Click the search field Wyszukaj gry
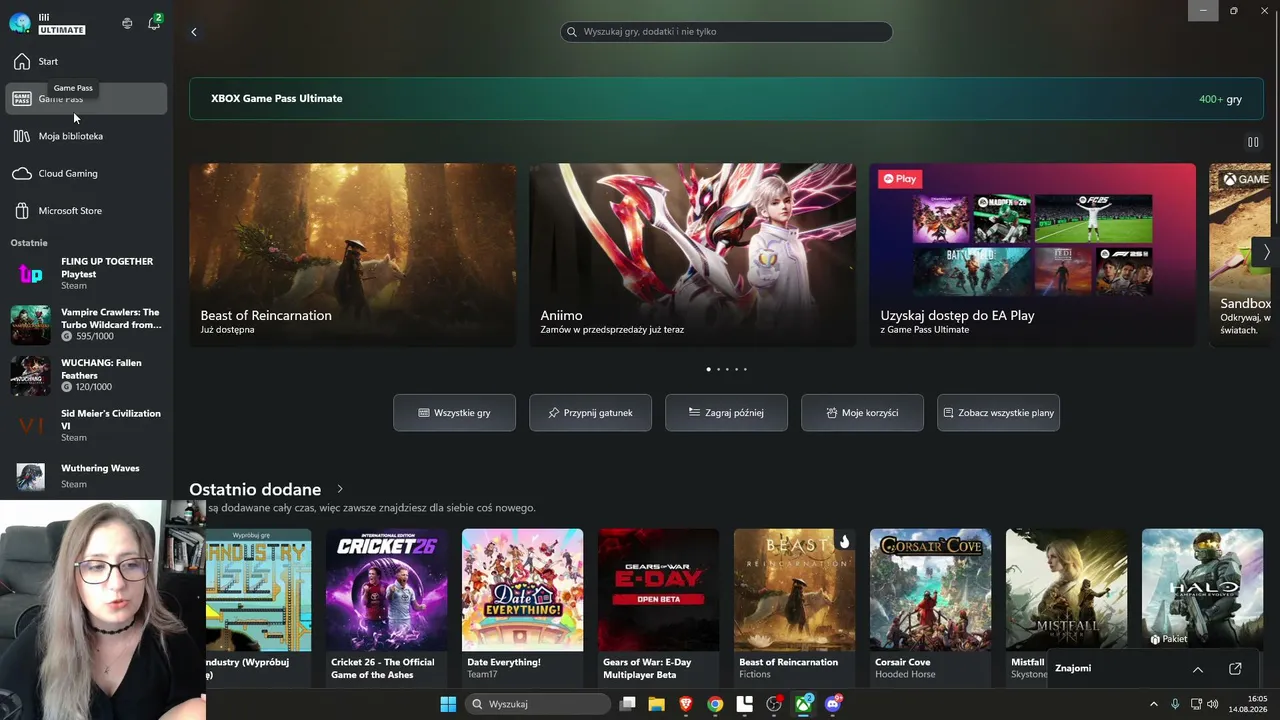 [726, 32]
